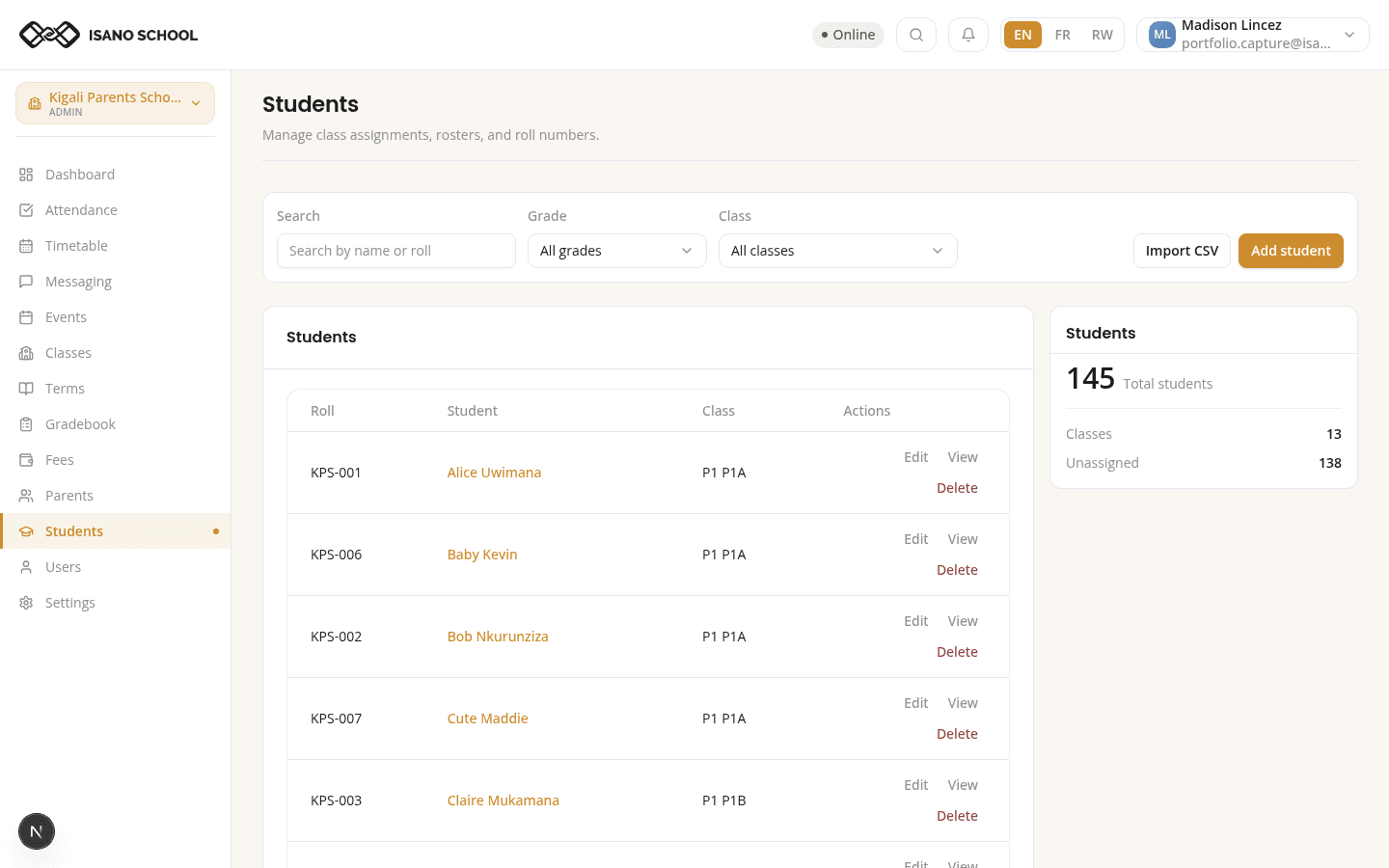Click the Settings gear icon in sidebar
The height and width of the screenshot is (868, 1389).
pyautogui.click(x=26, y=603)
